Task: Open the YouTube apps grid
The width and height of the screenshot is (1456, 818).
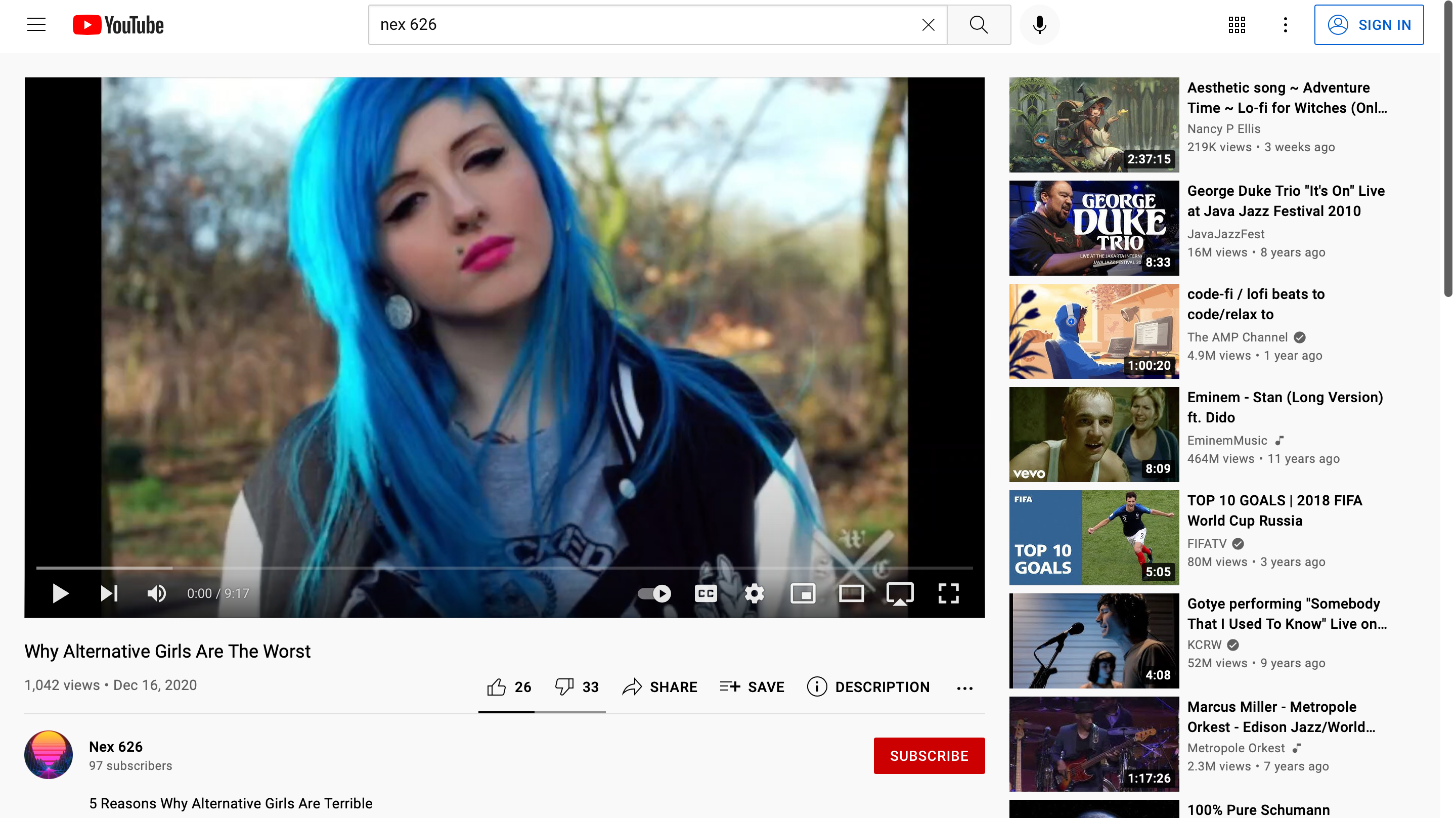Action: tap(1237, 25)
